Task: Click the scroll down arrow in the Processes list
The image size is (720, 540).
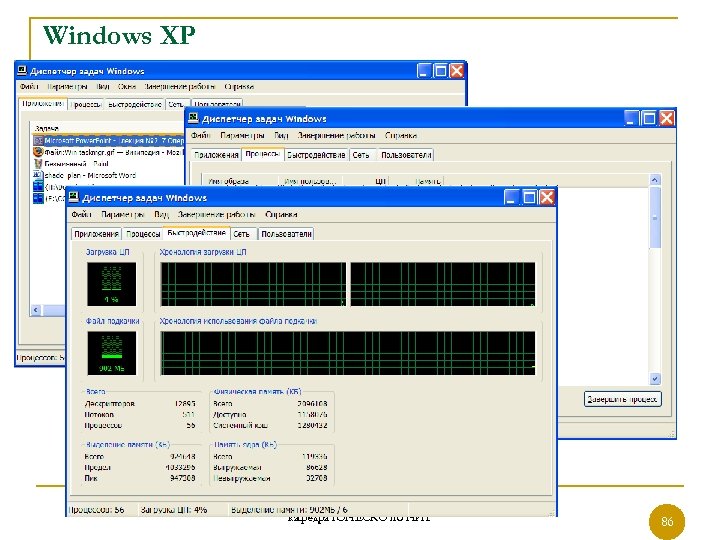Action: [x=655, y=379]
